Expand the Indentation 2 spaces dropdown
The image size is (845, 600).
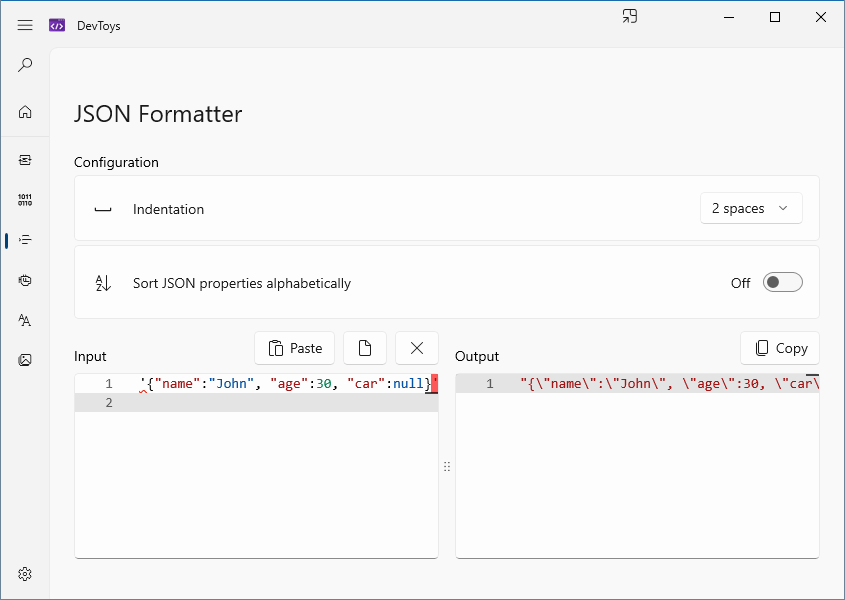(751, 208)
